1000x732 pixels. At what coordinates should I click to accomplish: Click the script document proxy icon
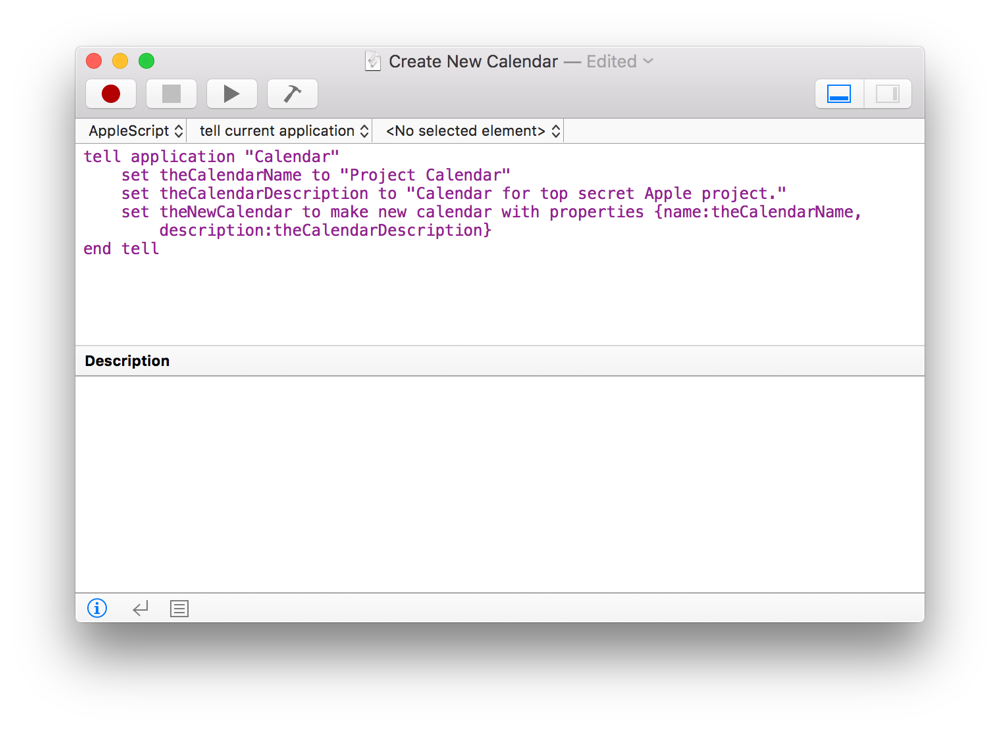pos(373,61)
